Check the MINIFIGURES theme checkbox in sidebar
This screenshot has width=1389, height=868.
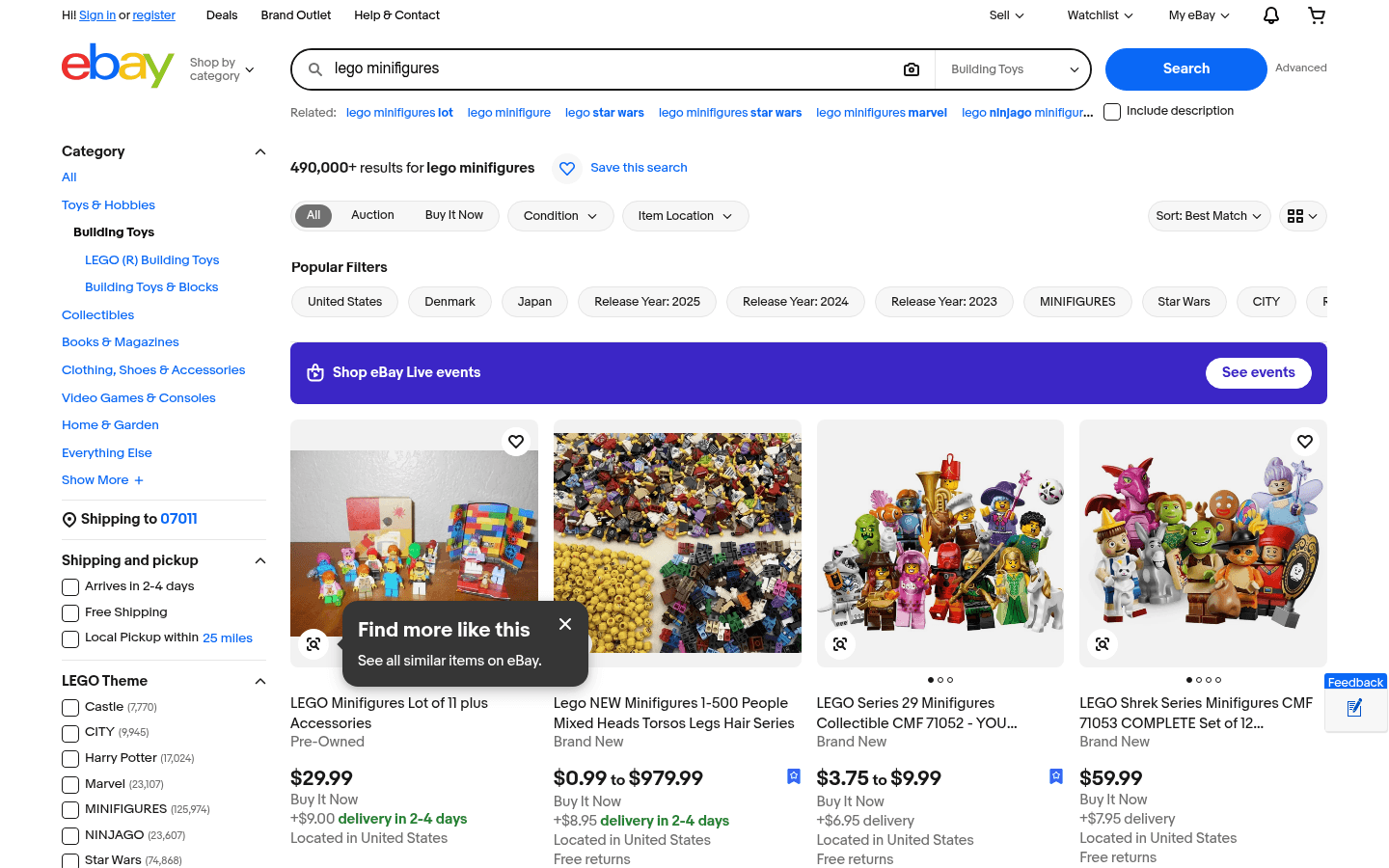[x=70, y=810]
